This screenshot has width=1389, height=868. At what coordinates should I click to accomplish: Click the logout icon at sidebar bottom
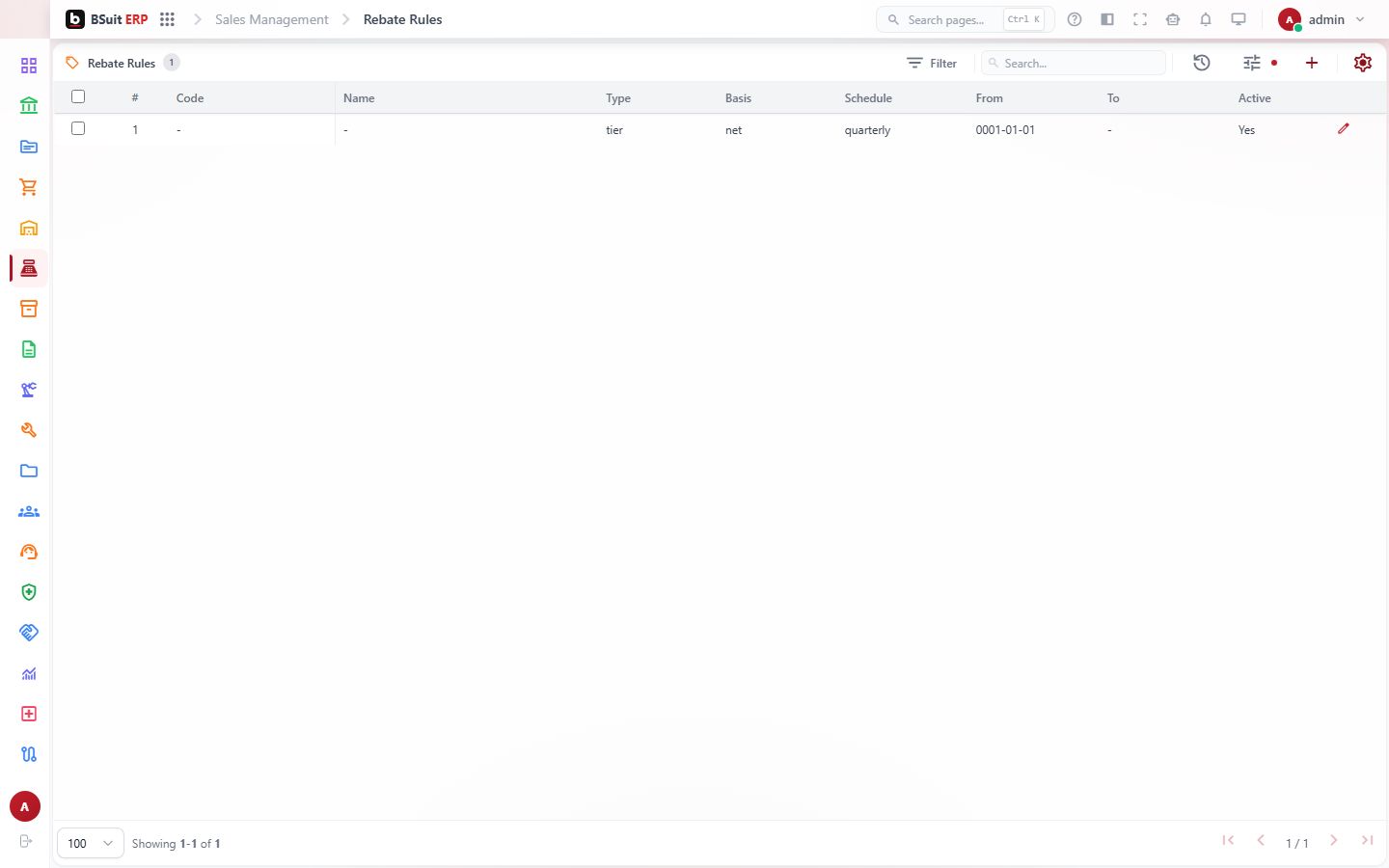26,841
